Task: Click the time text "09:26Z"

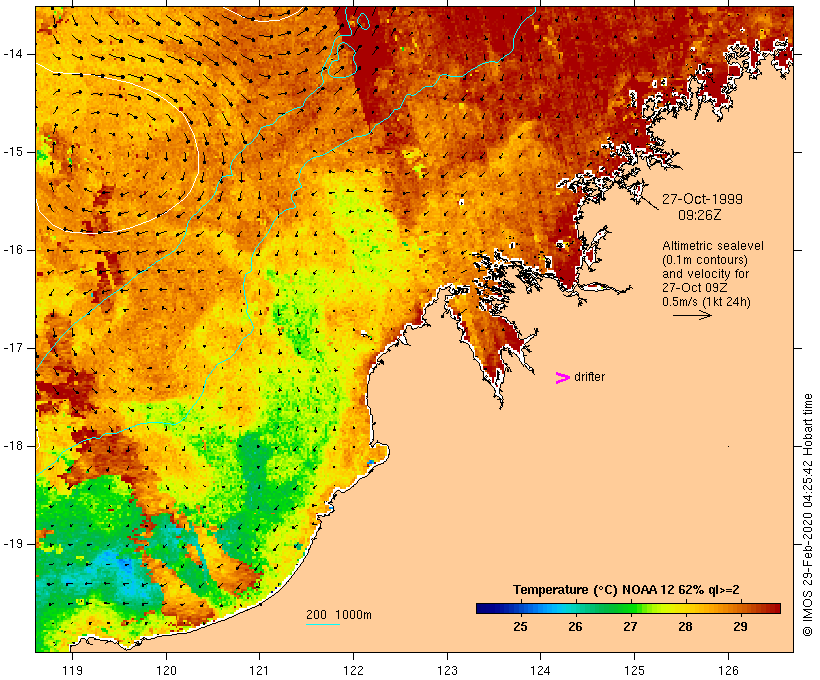Action: [700, 215]
